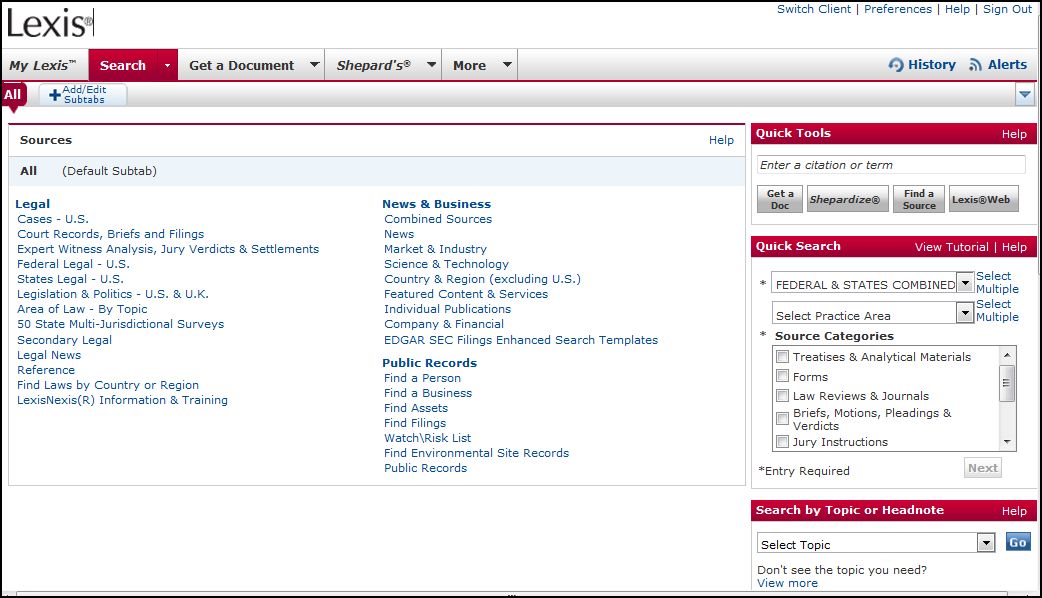Click the Alerts feed icon

(976, 65)
